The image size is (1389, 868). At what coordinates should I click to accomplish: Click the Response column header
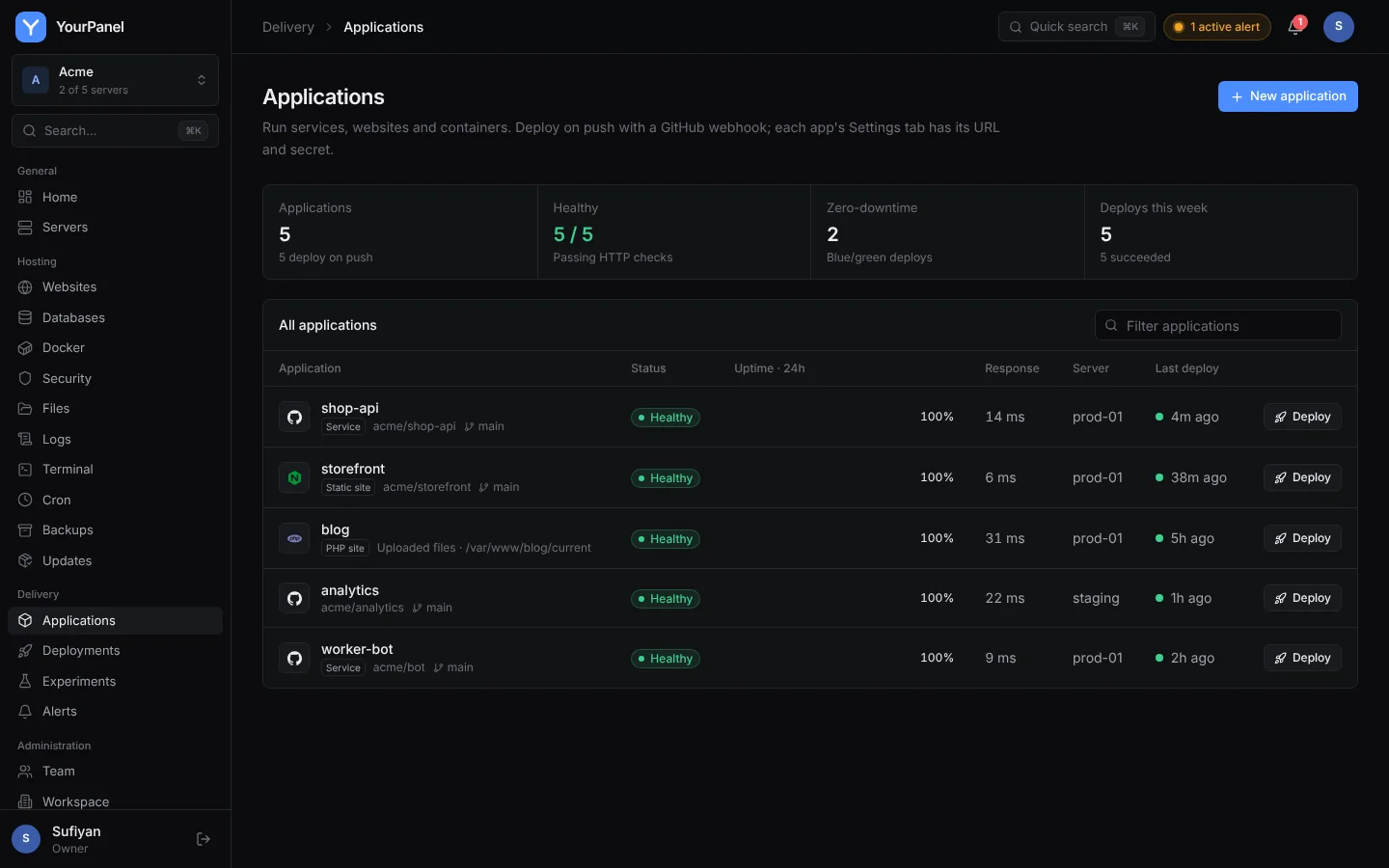pos(1012,368)
